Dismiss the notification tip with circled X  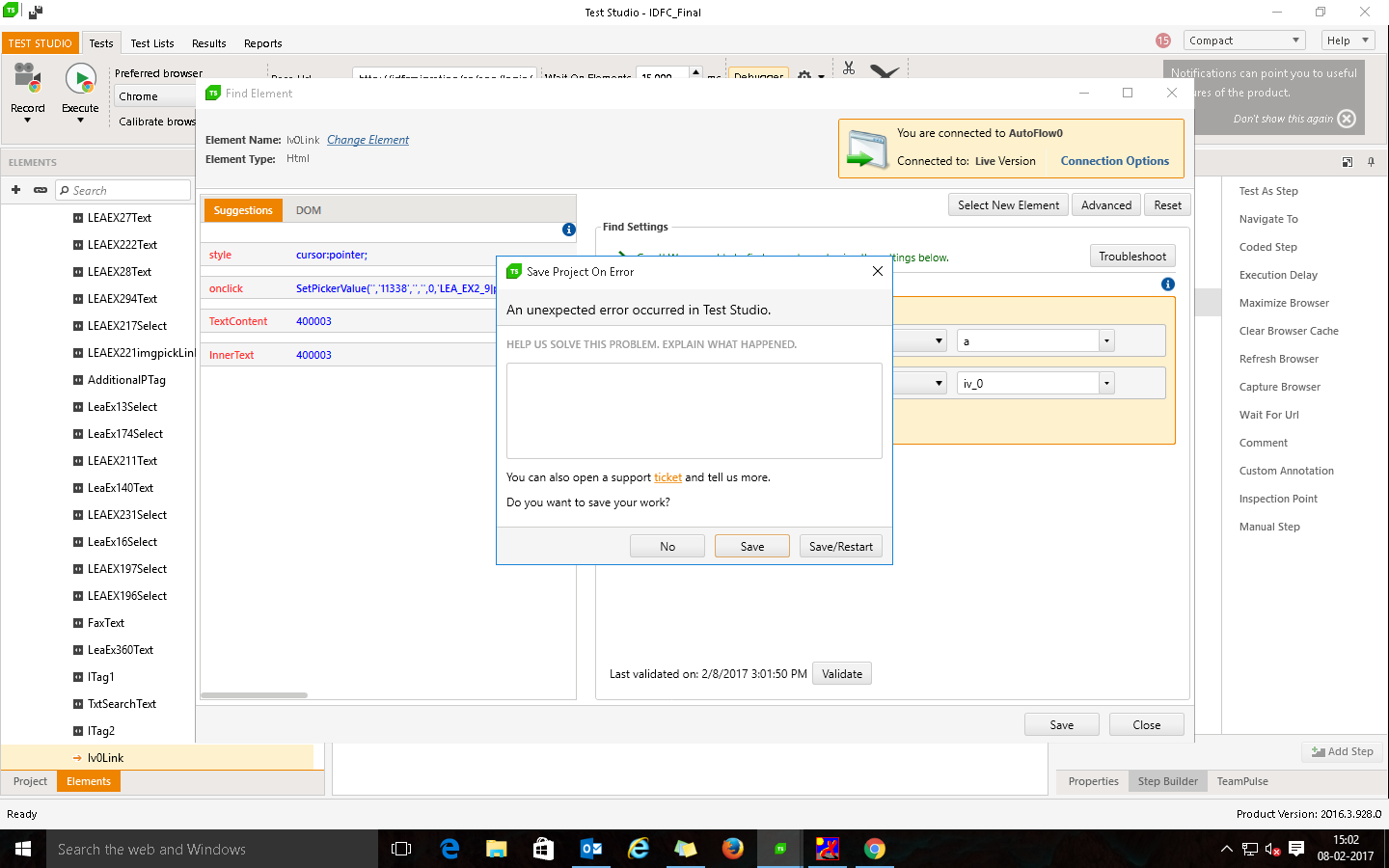1347,119
